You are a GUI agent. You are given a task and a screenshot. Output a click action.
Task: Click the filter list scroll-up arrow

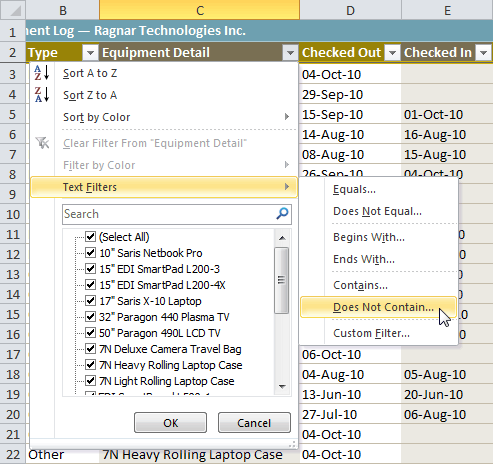click(x=282, y=238)
